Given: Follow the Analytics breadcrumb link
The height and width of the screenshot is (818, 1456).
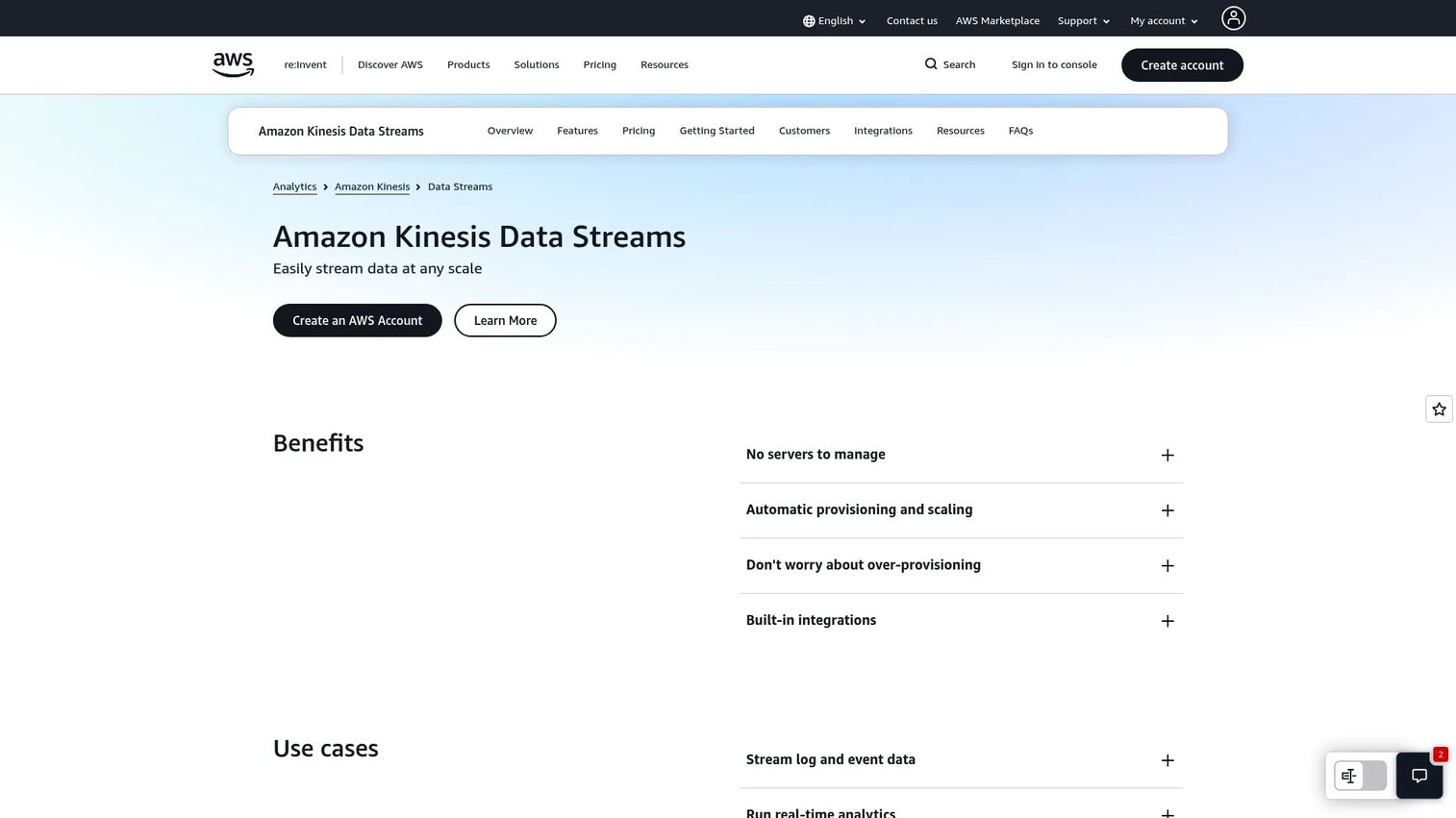Looking at the screenshot, I should pos(294,187).
